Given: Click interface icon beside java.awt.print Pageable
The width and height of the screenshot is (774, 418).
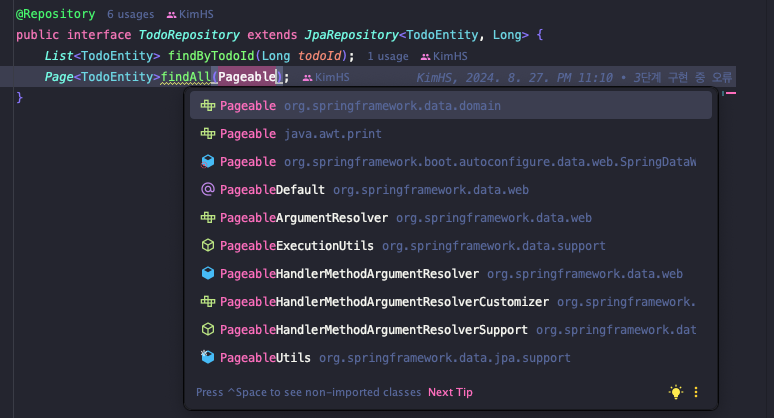Looking at the screenshot, I should pos(208,133).
